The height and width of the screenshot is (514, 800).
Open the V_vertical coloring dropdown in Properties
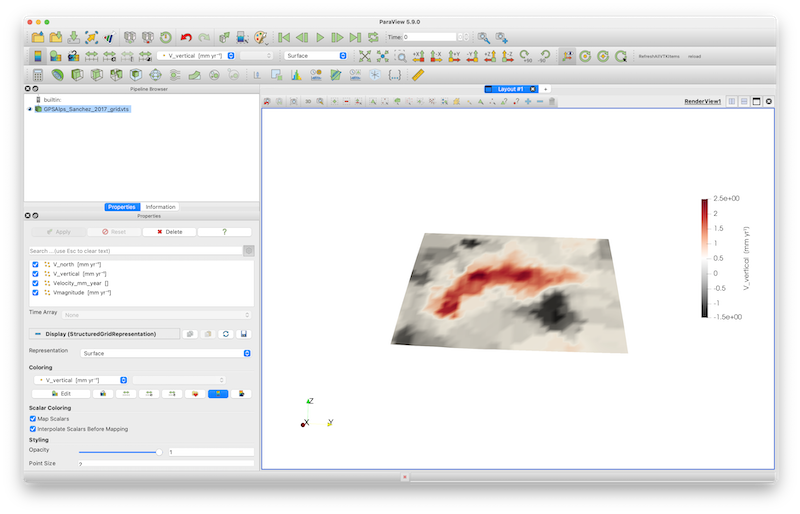(80, 380)
